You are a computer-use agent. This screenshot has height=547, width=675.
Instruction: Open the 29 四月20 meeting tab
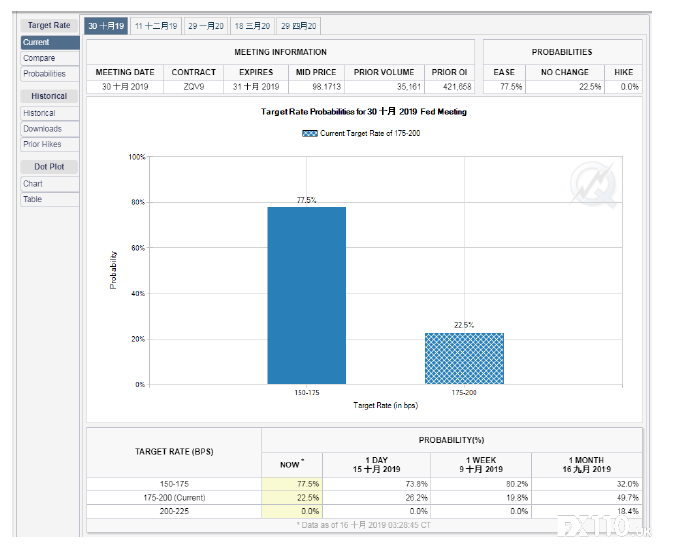coord(298,26)
